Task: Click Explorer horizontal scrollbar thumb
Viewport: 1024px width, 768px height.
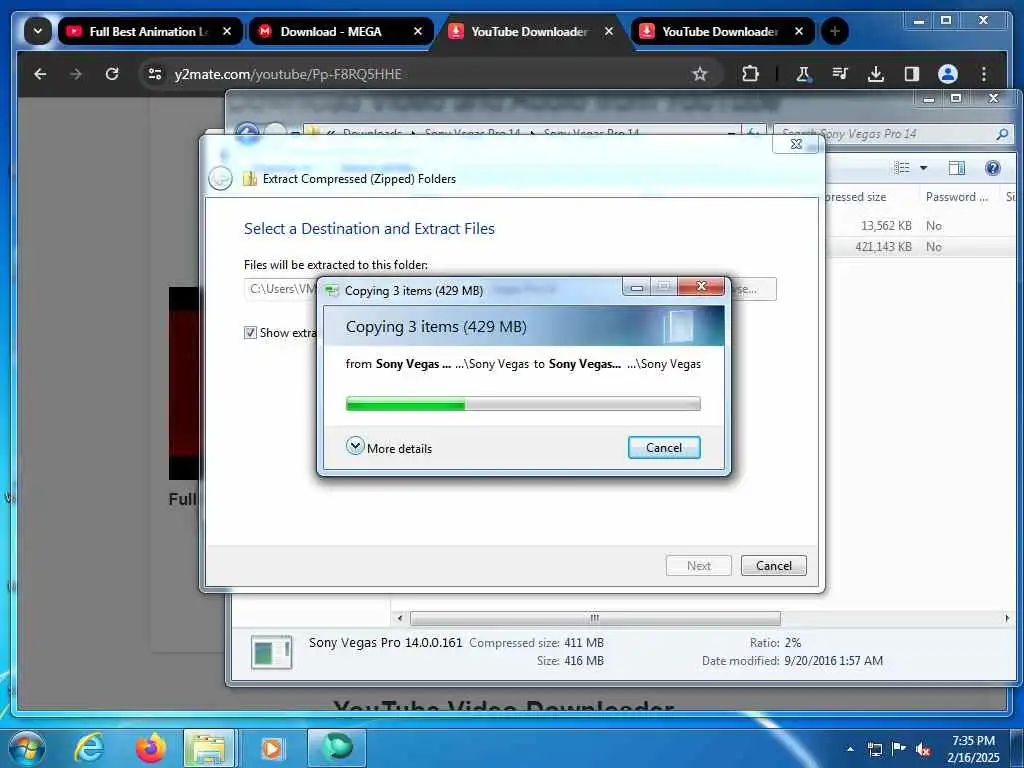Action: 594,618
